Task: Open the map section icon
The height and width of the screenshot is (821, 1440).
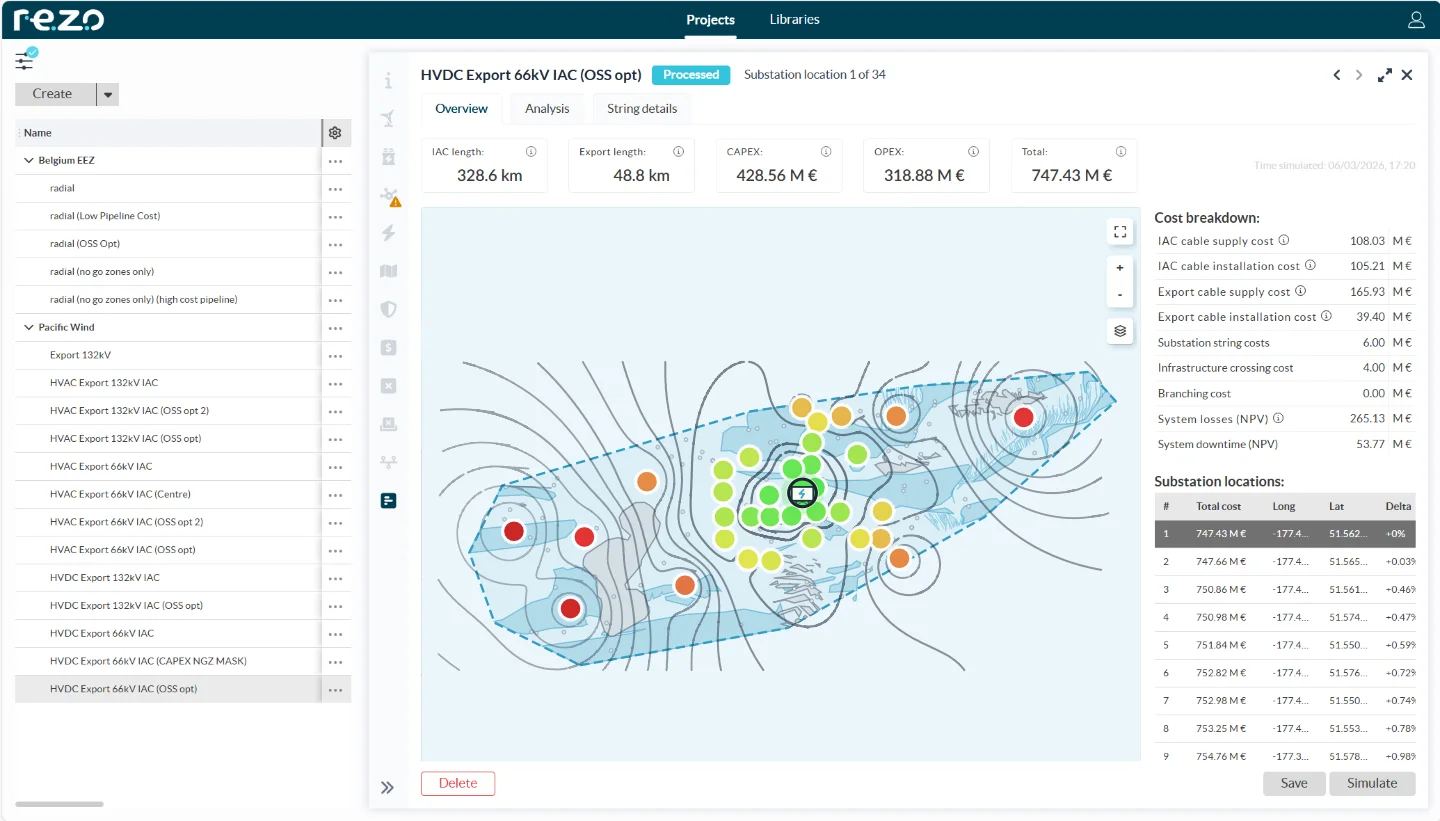Action: (389, 271)
